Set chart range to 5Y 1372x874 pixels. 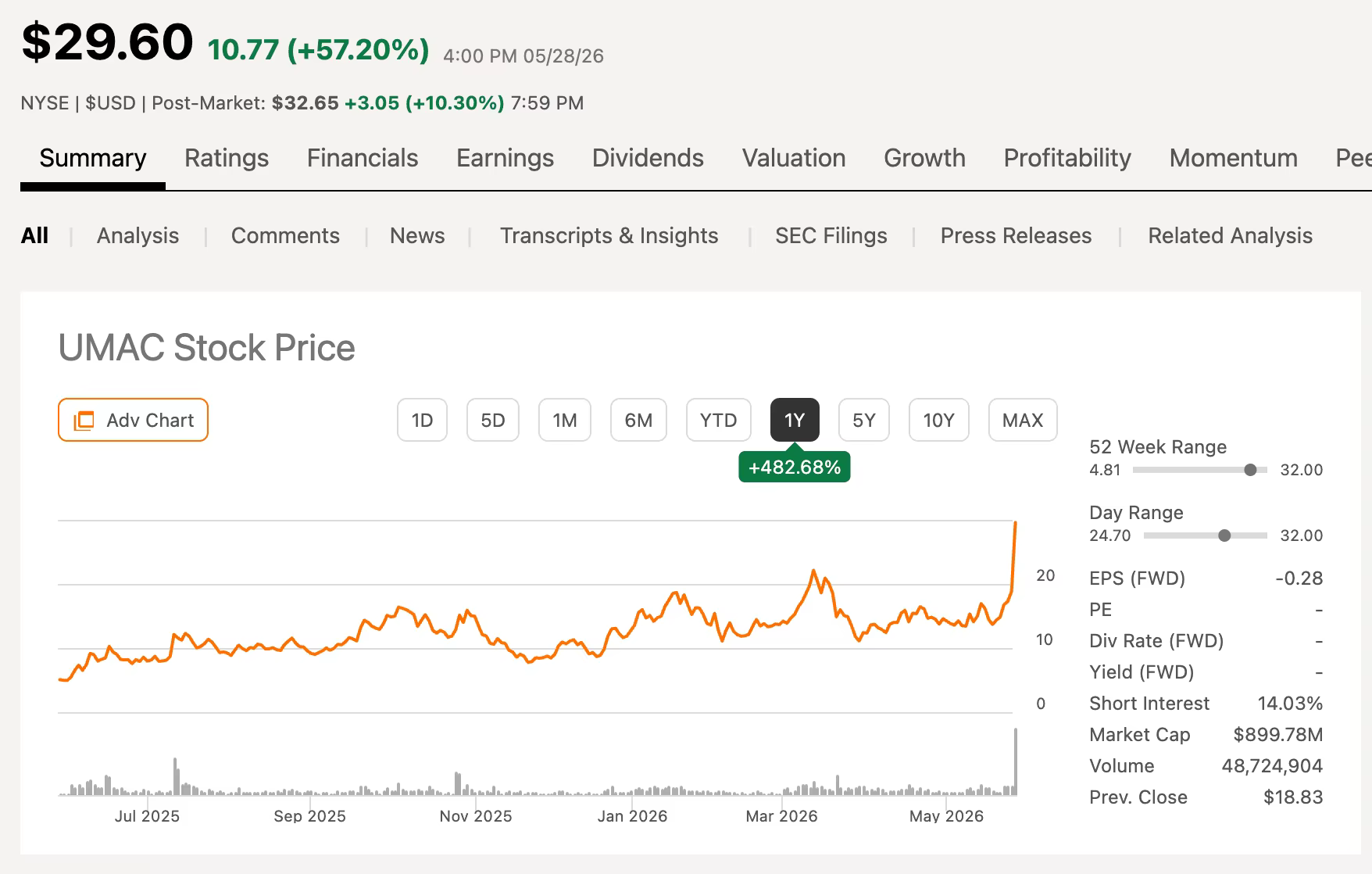864,420
